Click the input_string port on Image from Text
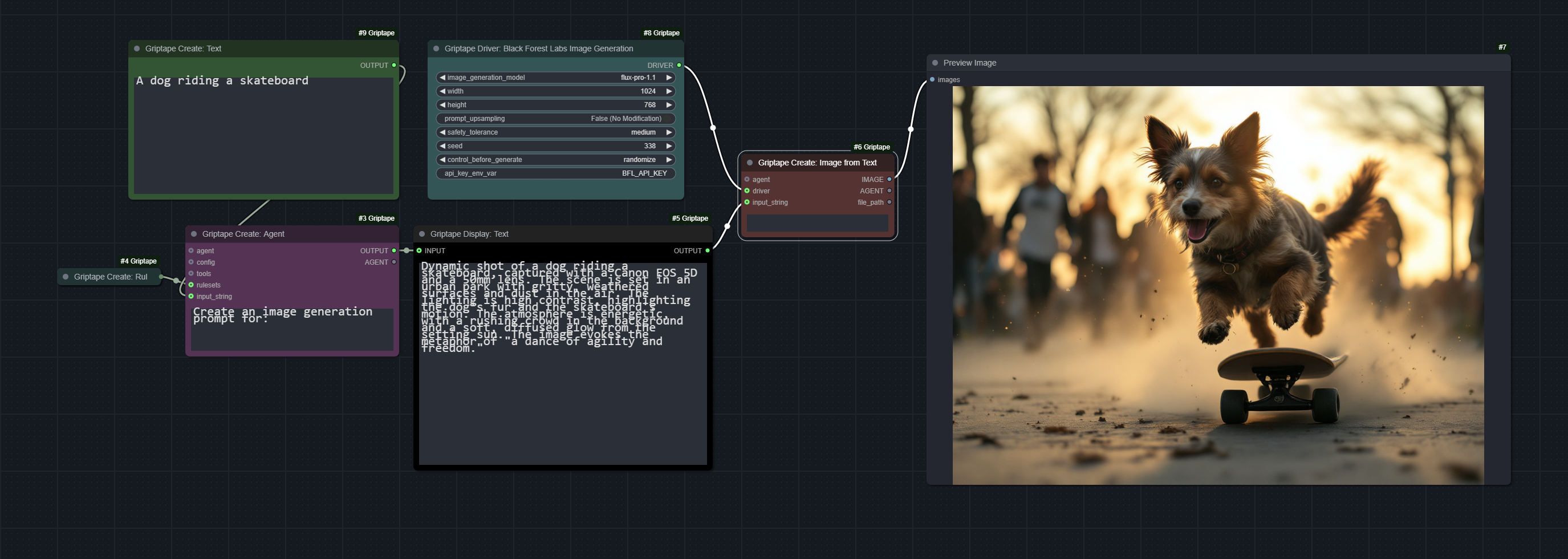The image size is (1568, 559). 747,202
